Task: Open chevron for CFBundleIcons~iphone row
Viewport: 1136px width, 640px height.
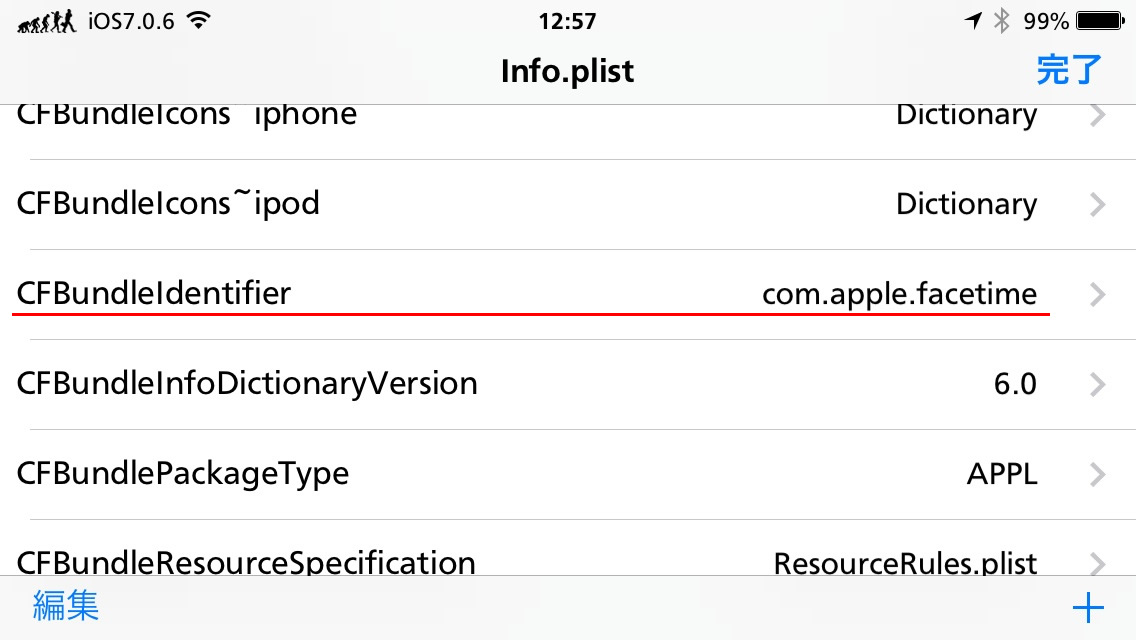Action: click(x=1098, y=116)
